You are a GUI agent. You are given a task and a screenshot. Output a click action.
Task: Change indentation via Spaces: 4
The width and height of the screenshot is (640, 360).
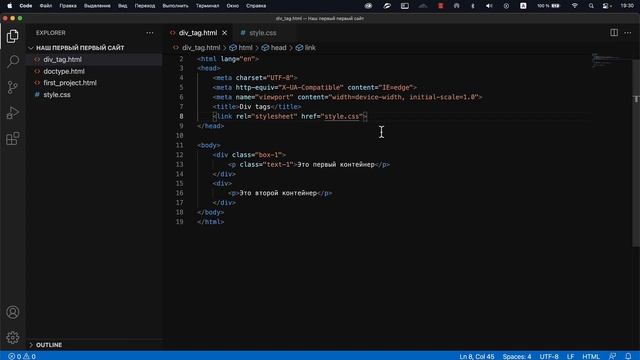517,356
